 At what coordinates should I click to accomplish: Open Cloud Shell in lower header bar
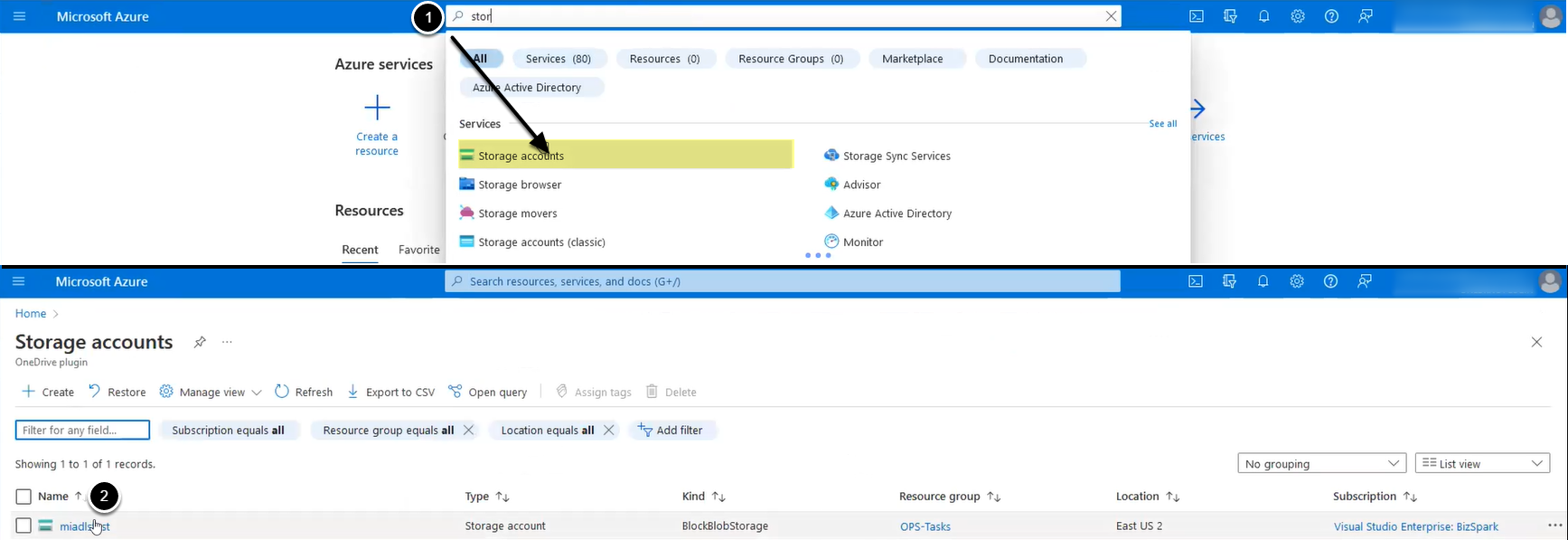click(x=1196, y=281)
